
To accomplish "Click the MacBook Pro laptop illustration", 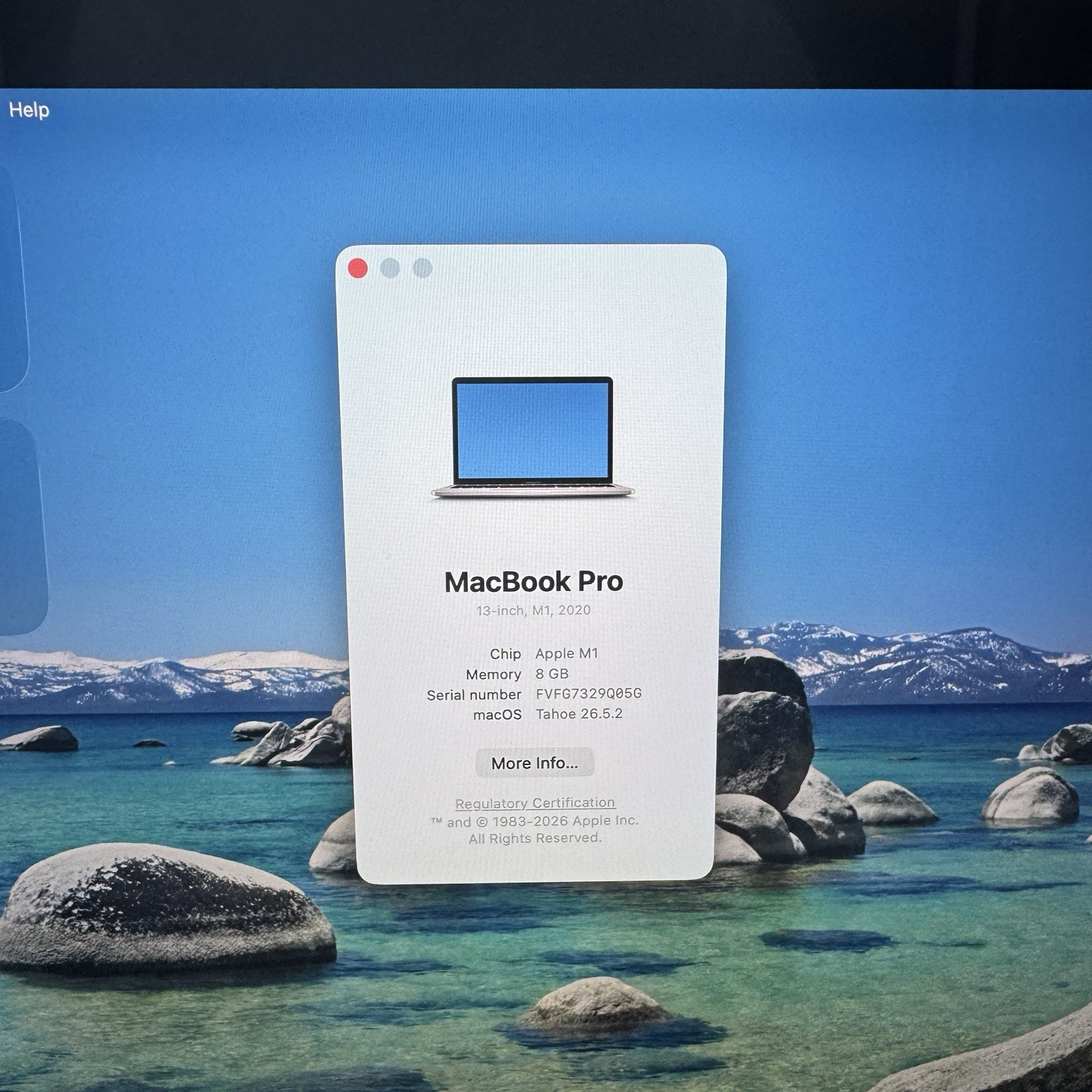I will tap(532, 437).
